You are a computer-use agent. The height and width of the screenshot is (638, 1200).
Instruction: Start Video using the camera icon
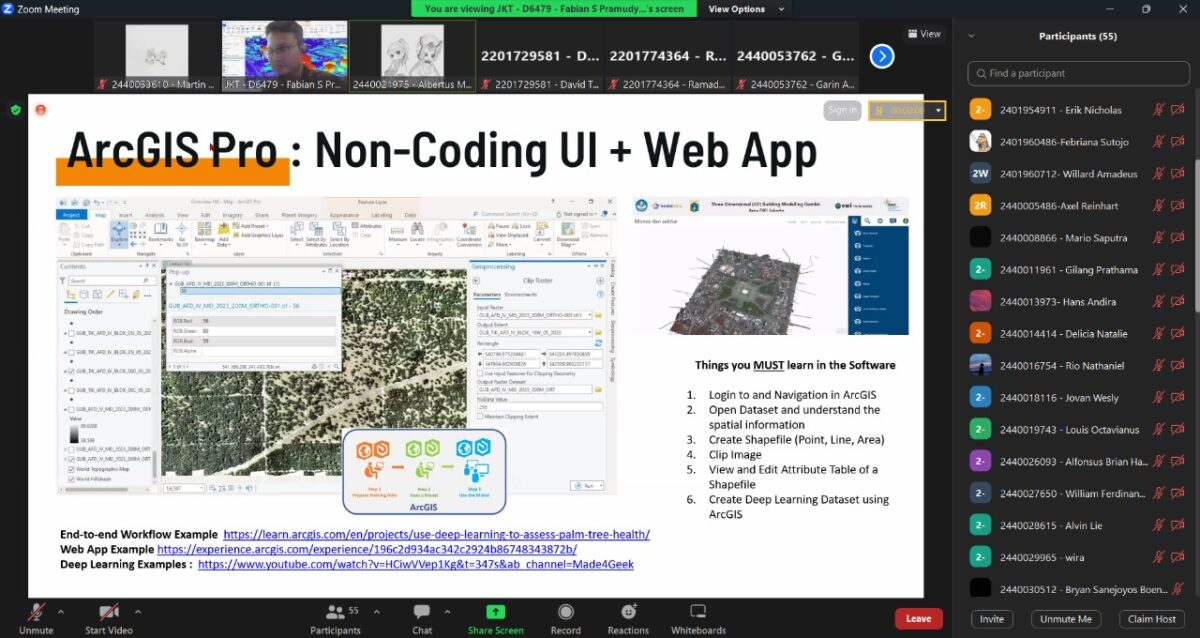coord(108,612)
